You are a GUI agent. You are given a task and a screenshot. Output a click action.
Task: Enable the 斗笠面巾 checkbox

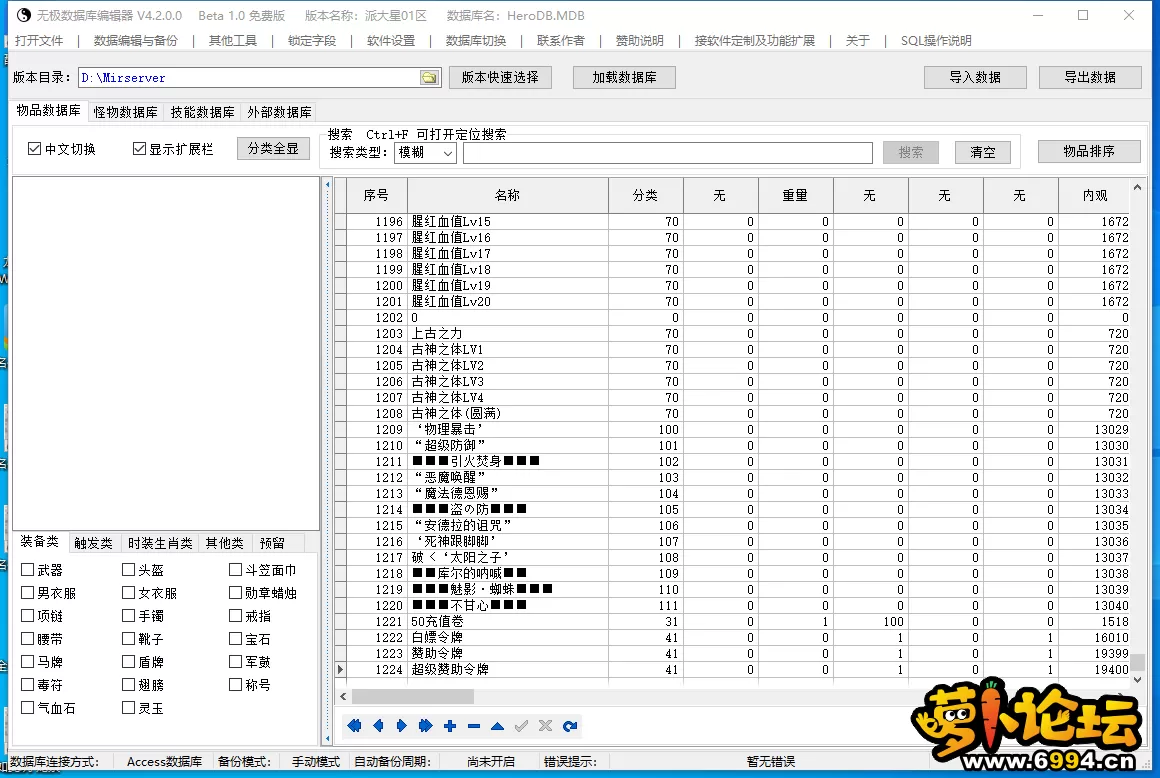(235, 569)
